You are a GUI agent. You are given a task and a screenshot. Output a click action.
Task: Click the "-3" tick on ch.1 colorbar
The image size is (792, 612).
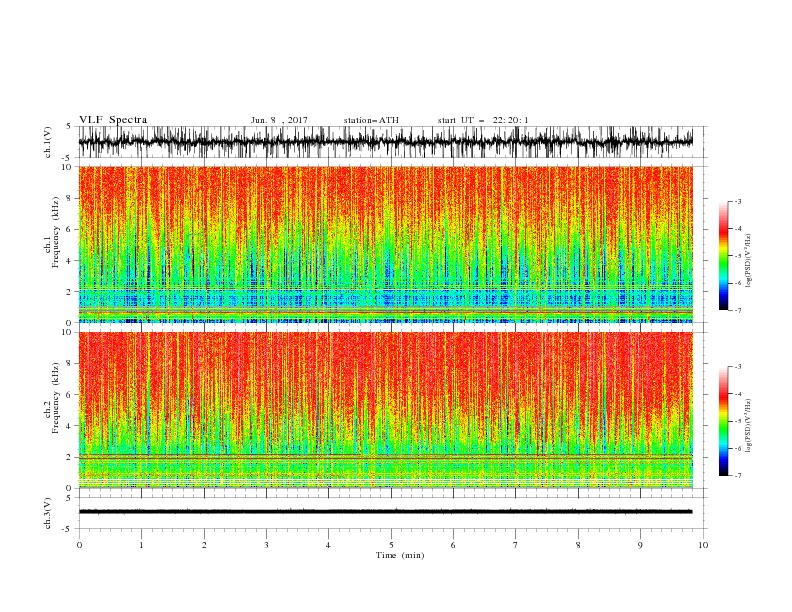click(737, 201)
